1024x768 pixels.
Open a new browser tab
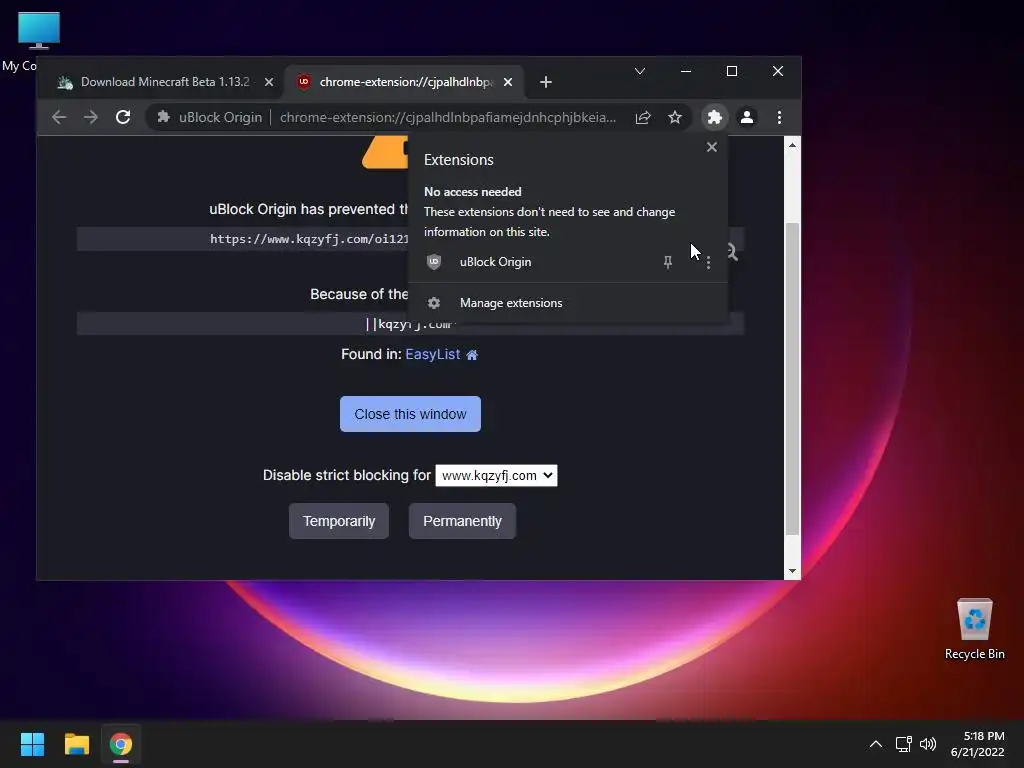(x=546, y=82)
